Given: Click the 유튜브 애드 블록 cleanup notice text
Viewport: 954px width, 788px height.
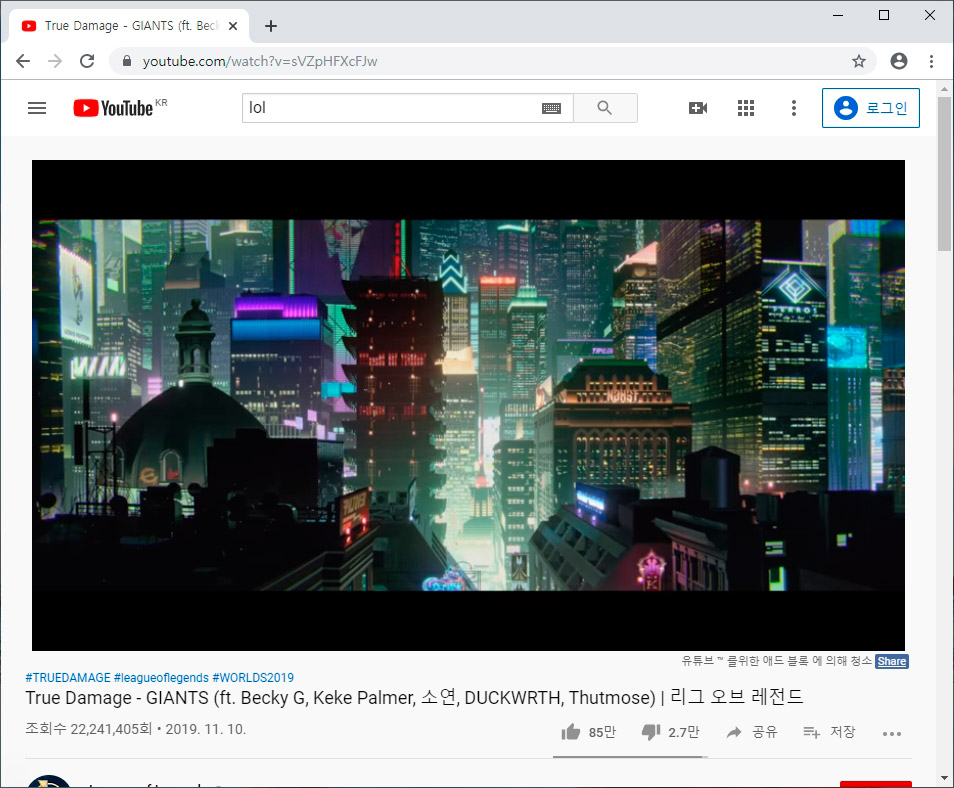Looking at the screenshot, I should click(x=776, y=661).
